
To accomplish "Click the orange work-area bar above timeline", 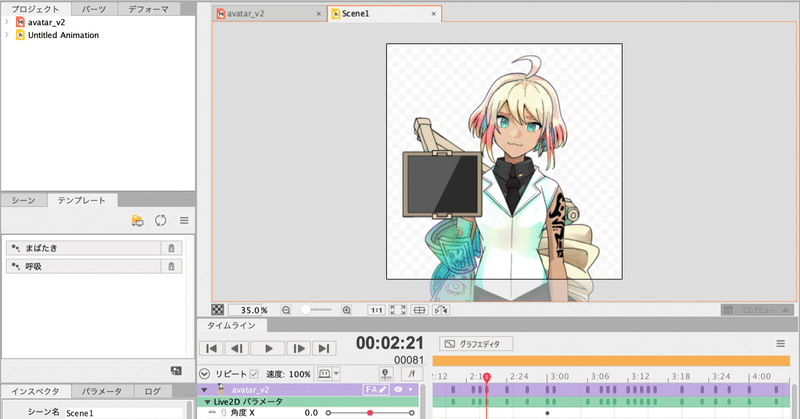I will (x=611, y=361).
